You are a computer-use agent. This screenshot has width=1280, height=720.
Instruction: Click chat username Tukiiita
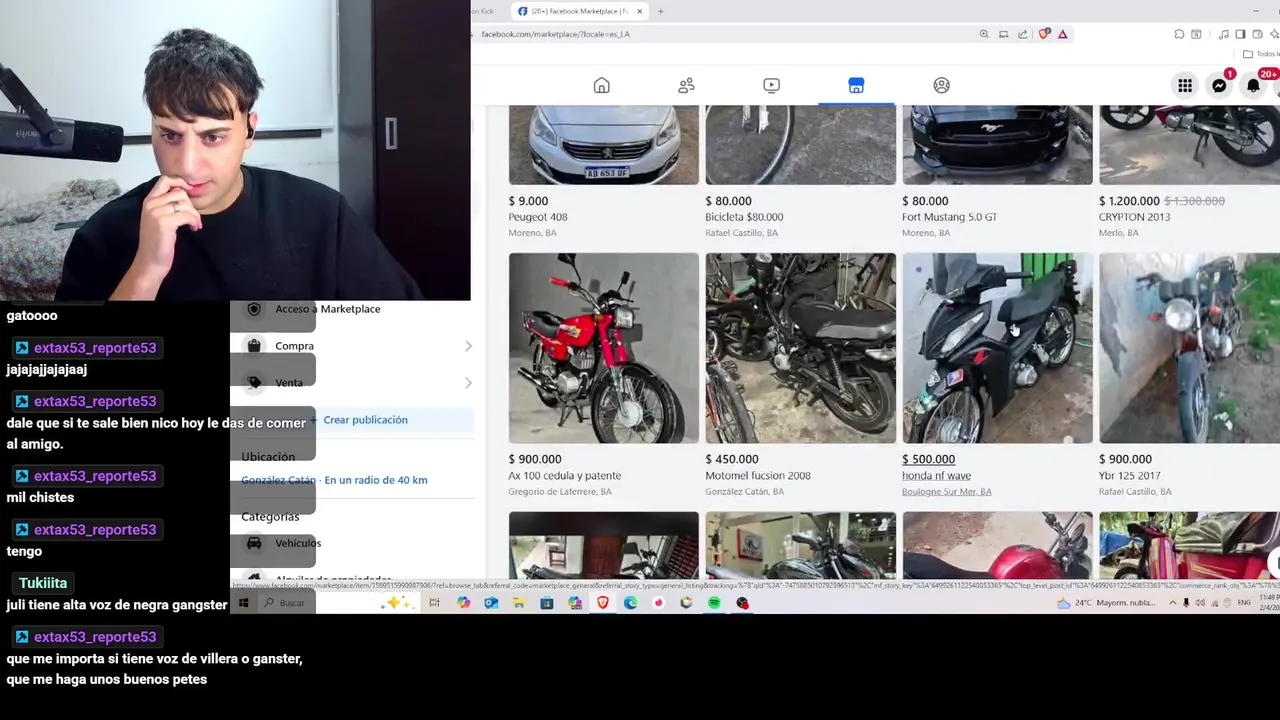(43, 583)
